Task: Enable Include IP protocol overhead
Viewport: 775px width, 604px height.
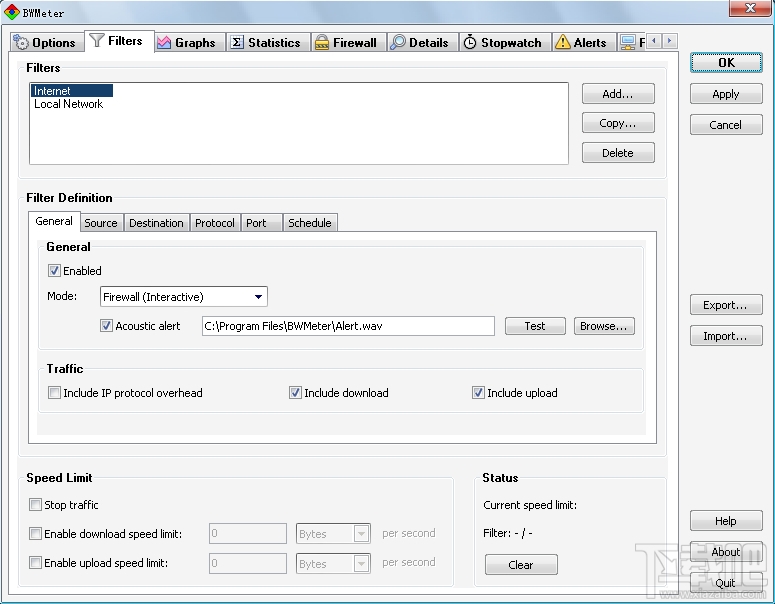Action: (x=54, y=393)
